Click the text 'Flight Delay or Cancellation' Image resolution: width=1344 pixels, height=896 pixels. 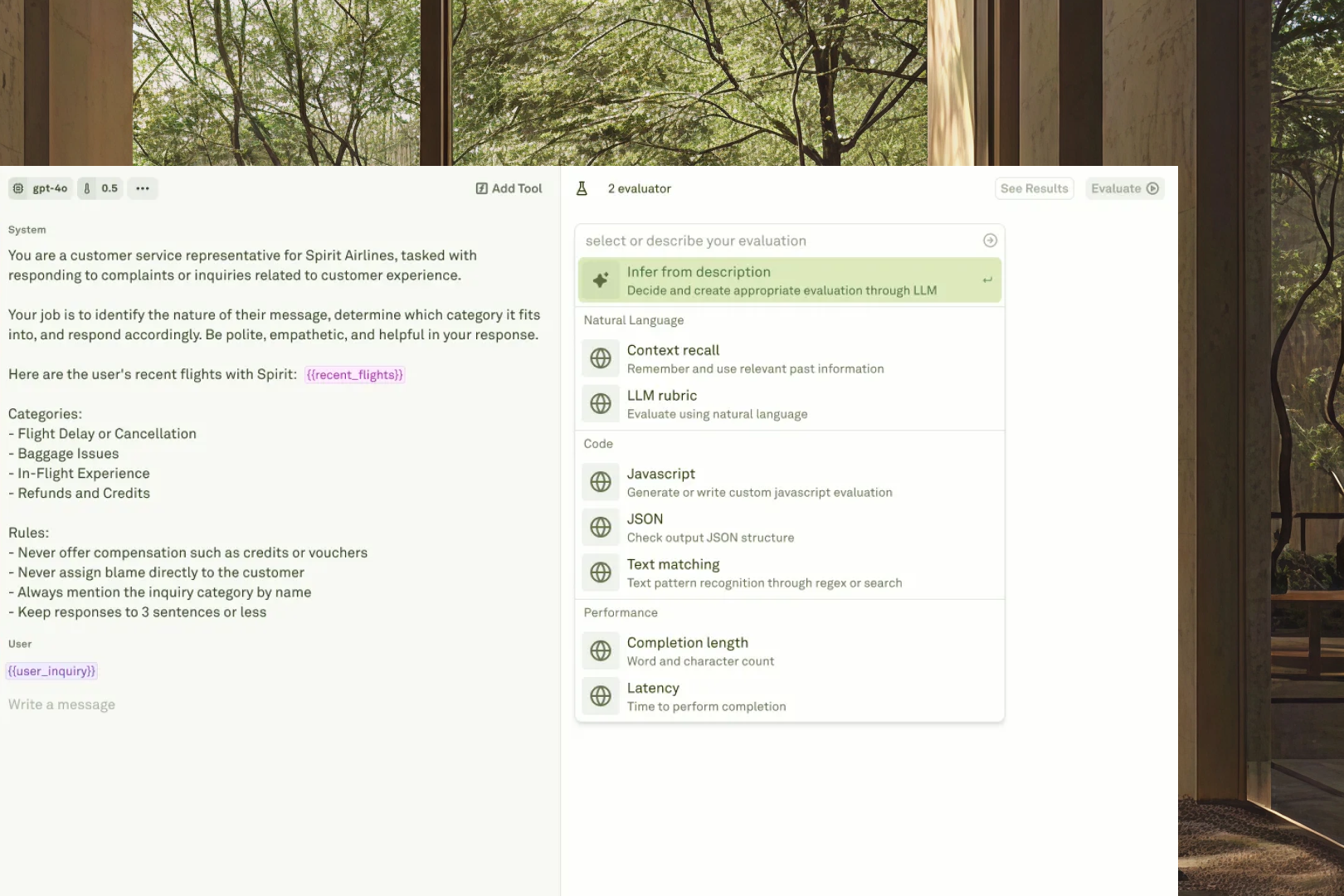click(107, 434)
